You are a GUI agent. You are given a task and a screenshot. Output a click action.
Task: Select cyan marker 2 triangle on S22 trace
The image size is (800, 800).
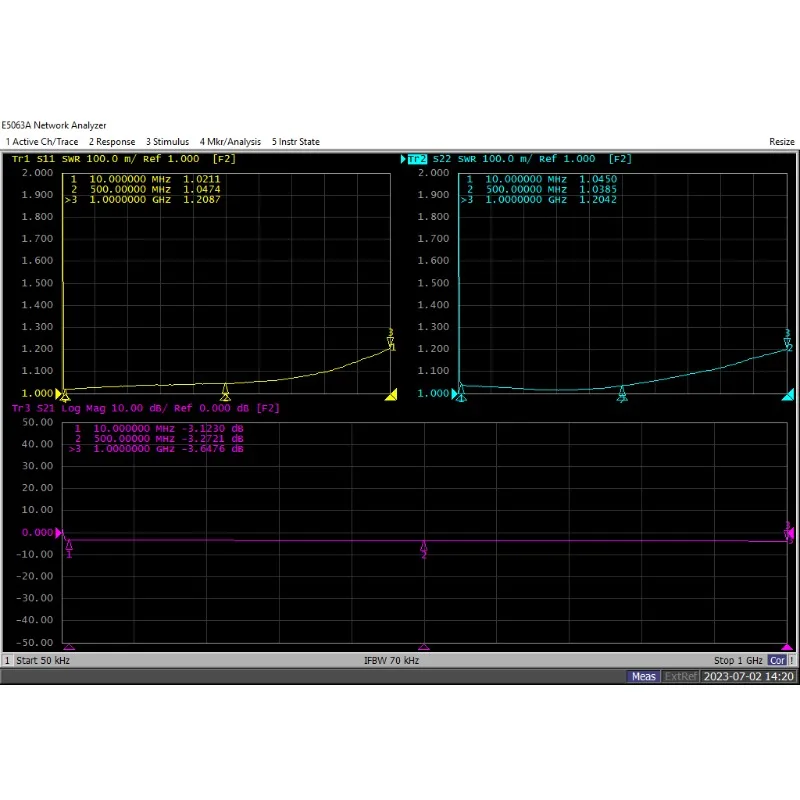point(622,393)
